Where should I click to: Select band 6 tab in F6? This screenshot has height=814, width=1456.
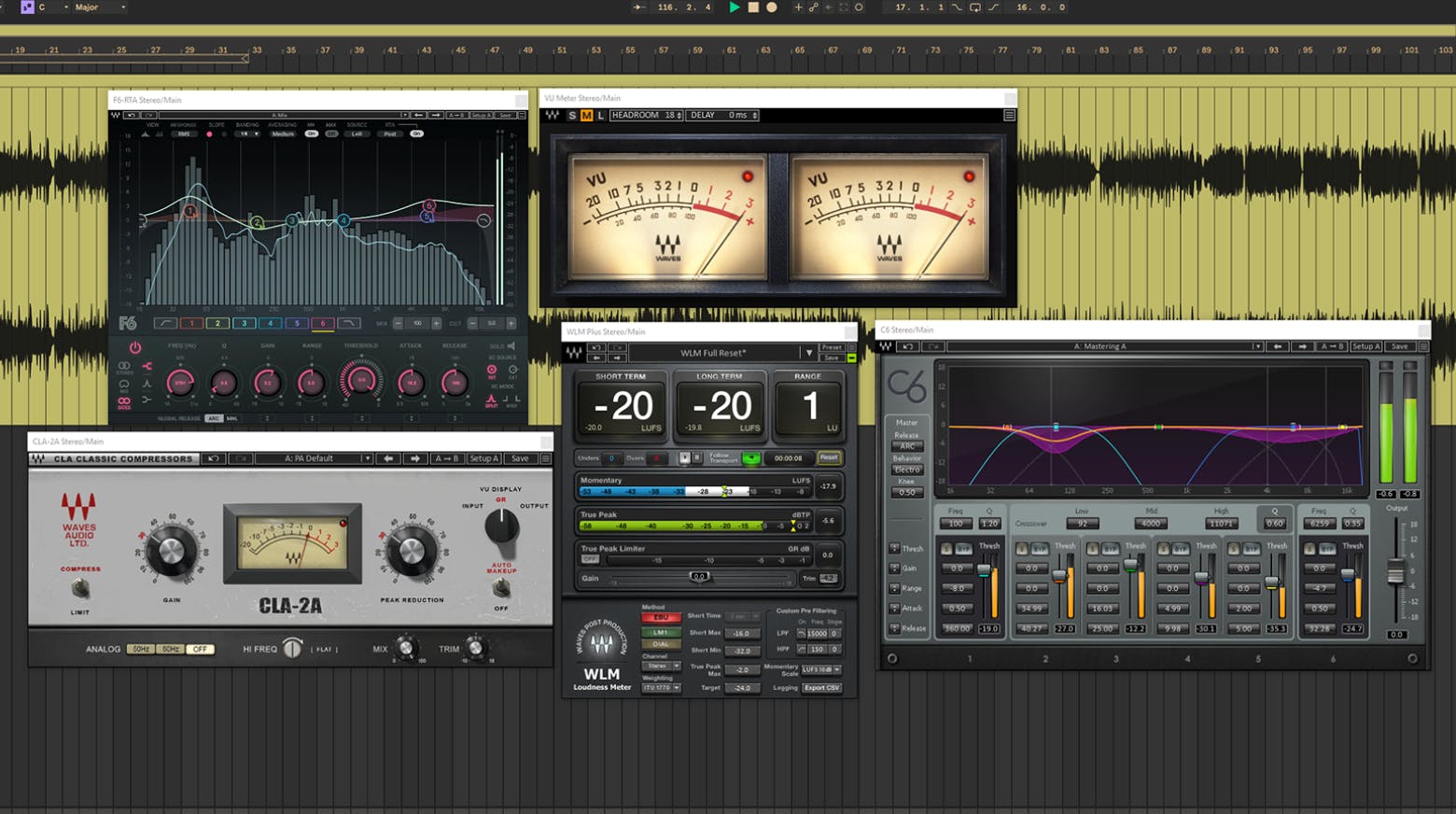[322, 323]
